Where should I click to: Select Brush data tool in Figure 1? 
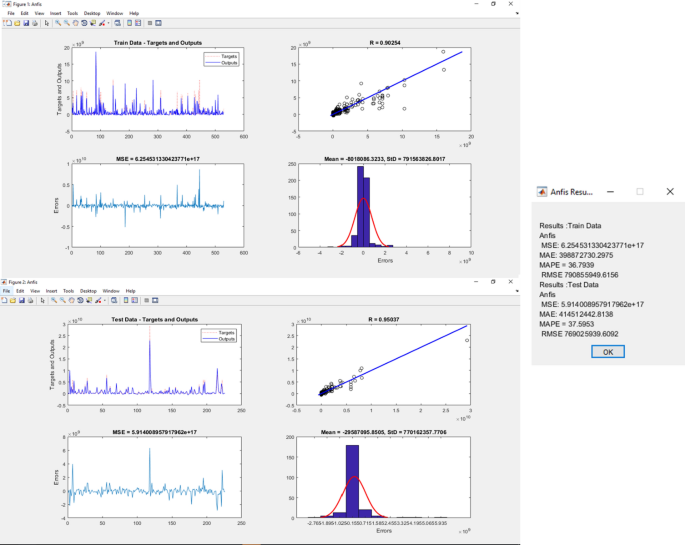102,23
